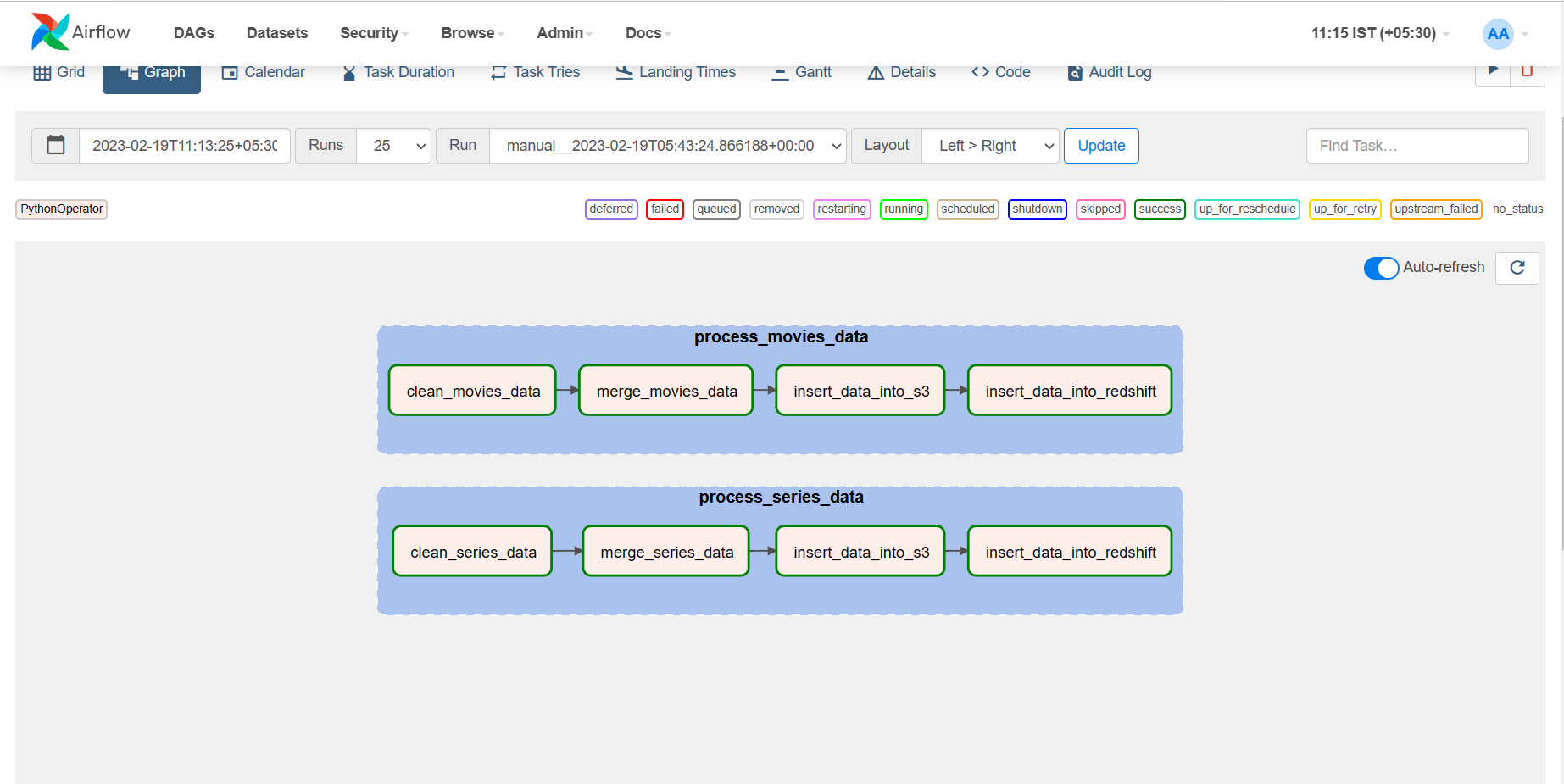1564x784 pixels.
Task: Open Landing Times view via its plane icon
Action: point(624,72)
